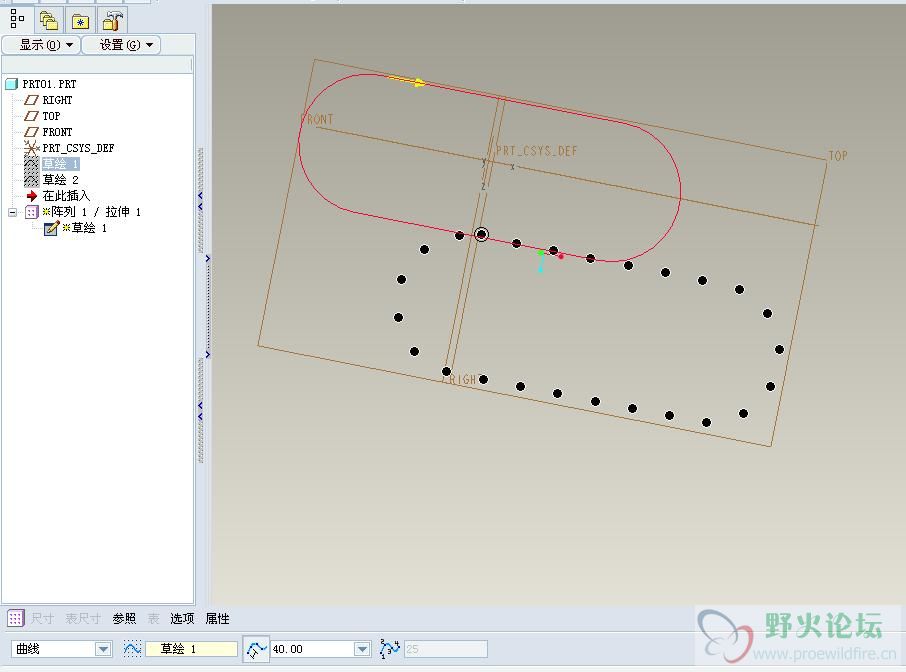Click the model tree search bar
This screenshot has width=906, height=672.
tap(96, 64)
